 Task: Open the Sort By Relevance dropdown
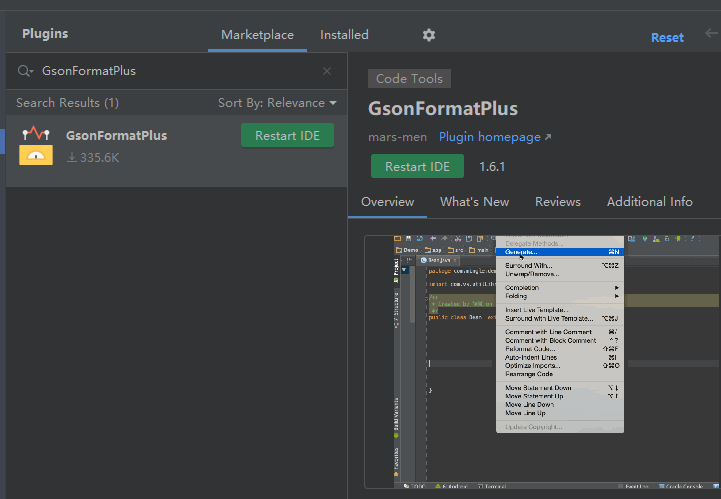[277, 103]
